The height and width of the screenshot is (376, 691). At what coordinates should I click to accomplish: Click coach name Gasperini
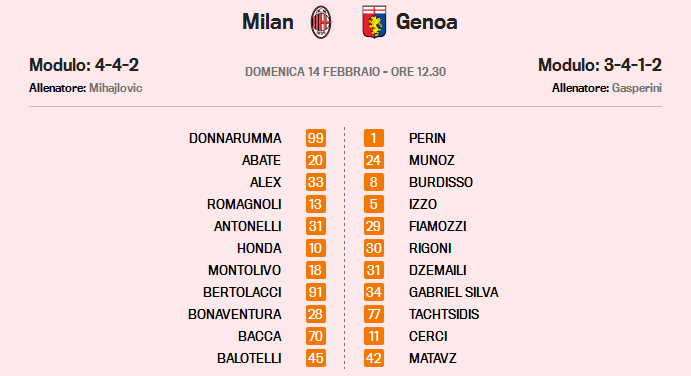(x=637, y=88)
